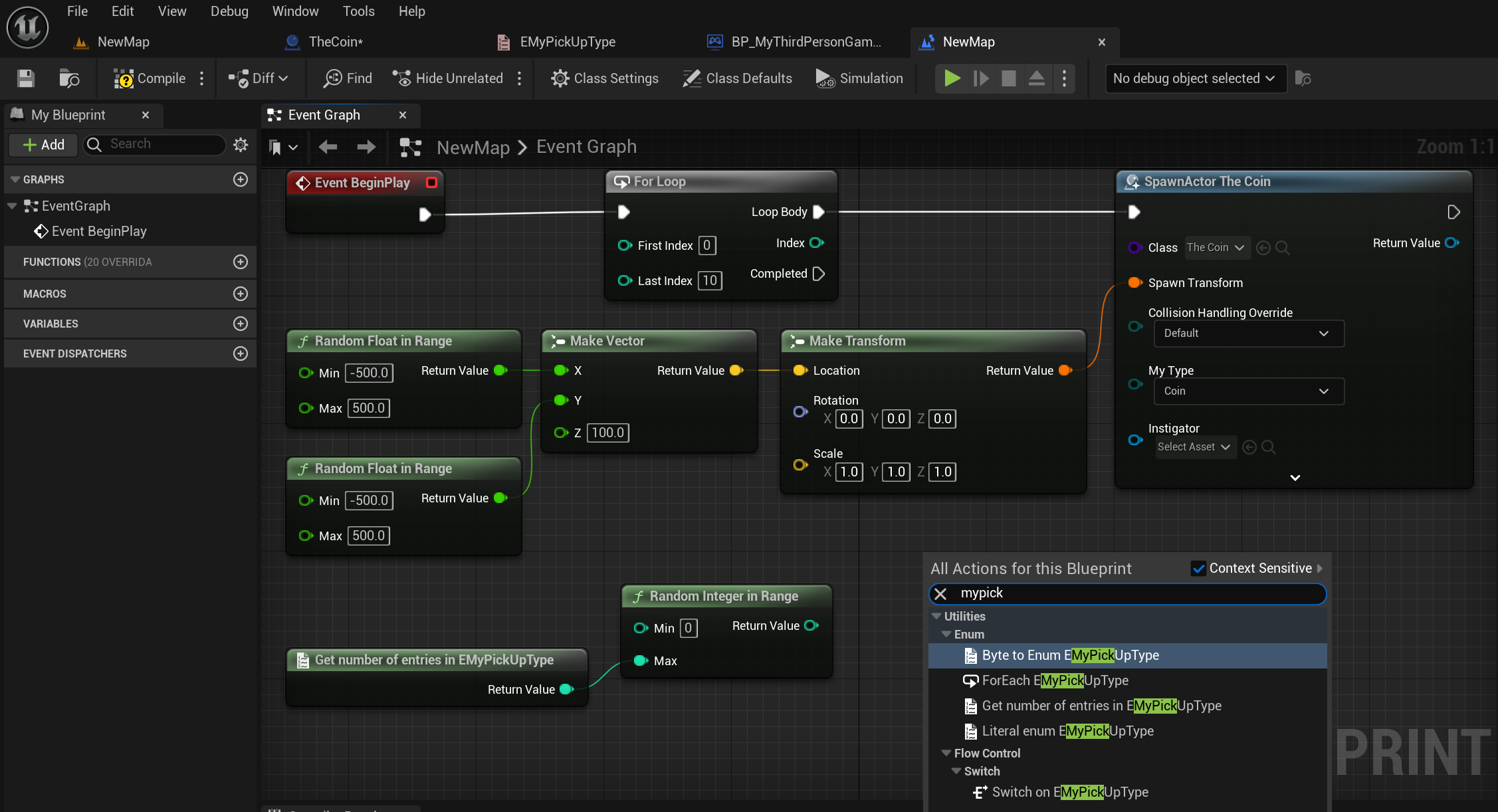Open the Debug menu
1498x812 pixels.
(229, 11)
